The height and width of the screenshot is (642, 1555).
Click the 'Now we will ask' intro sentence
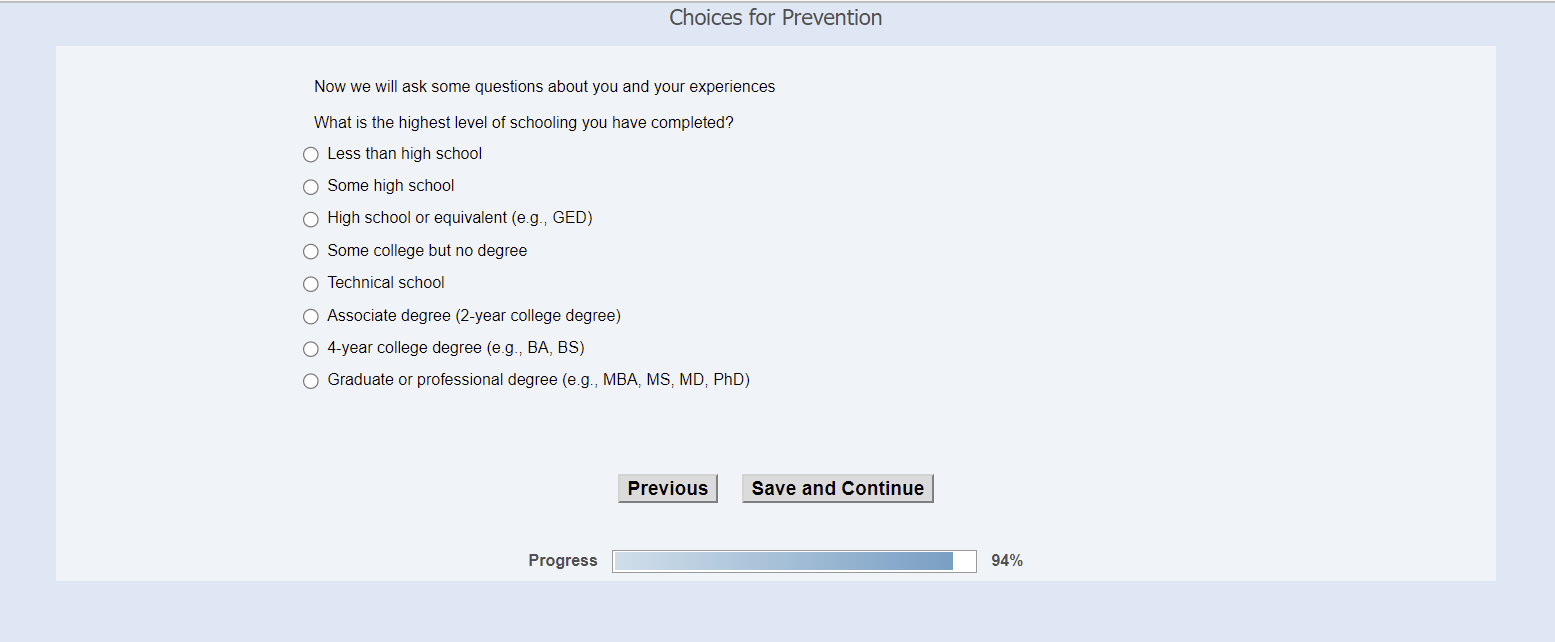544,87
